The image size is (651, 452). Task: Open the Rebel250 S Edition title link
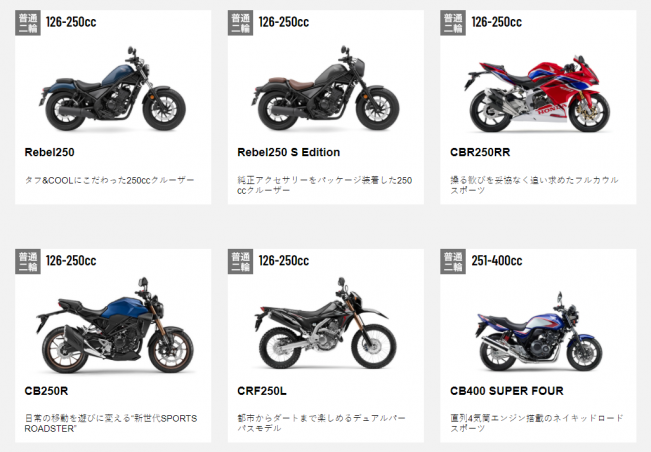(289, 152)
